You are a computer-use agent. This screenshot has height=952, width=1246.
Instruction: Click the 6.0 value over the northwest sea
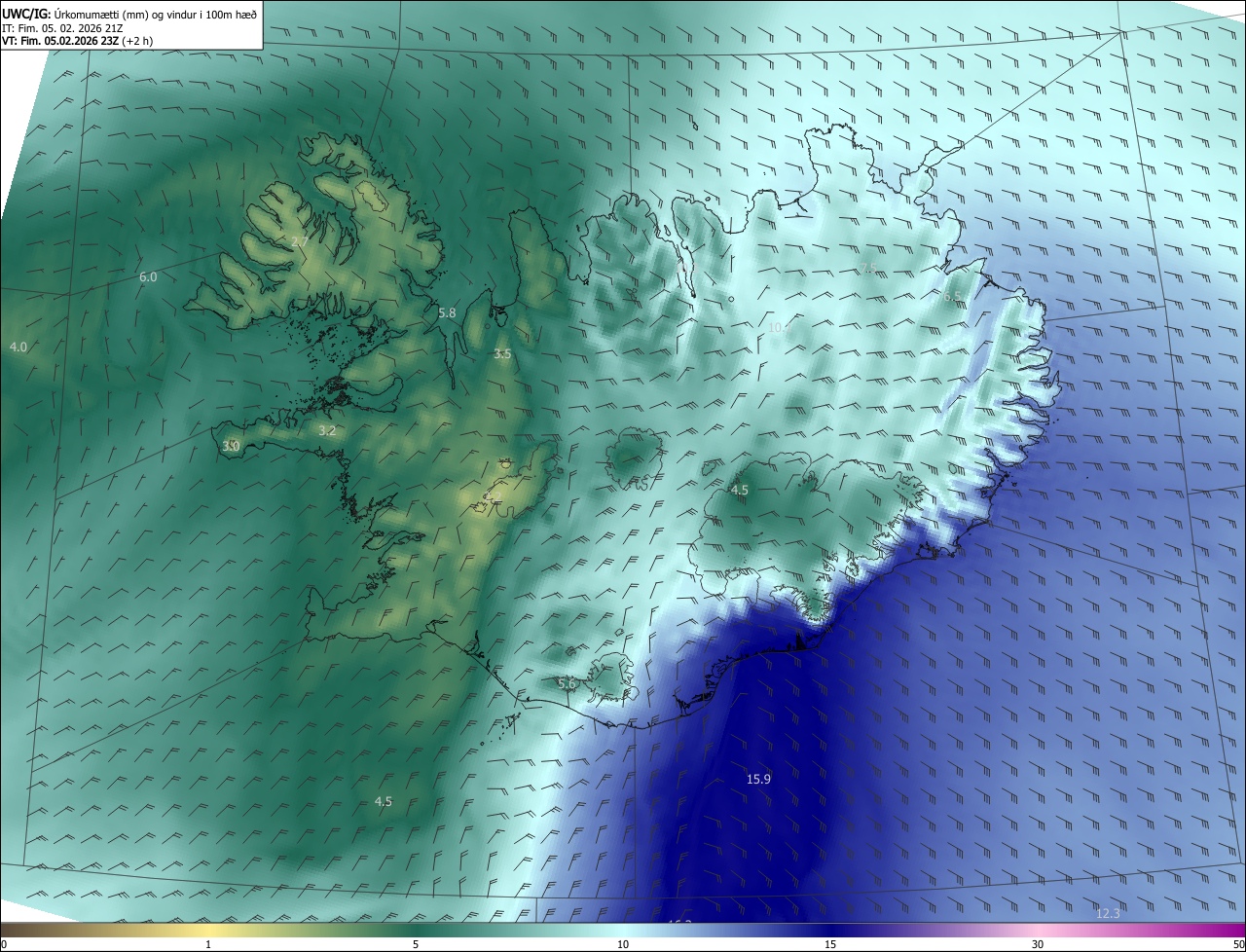click(x=148, y=277)
